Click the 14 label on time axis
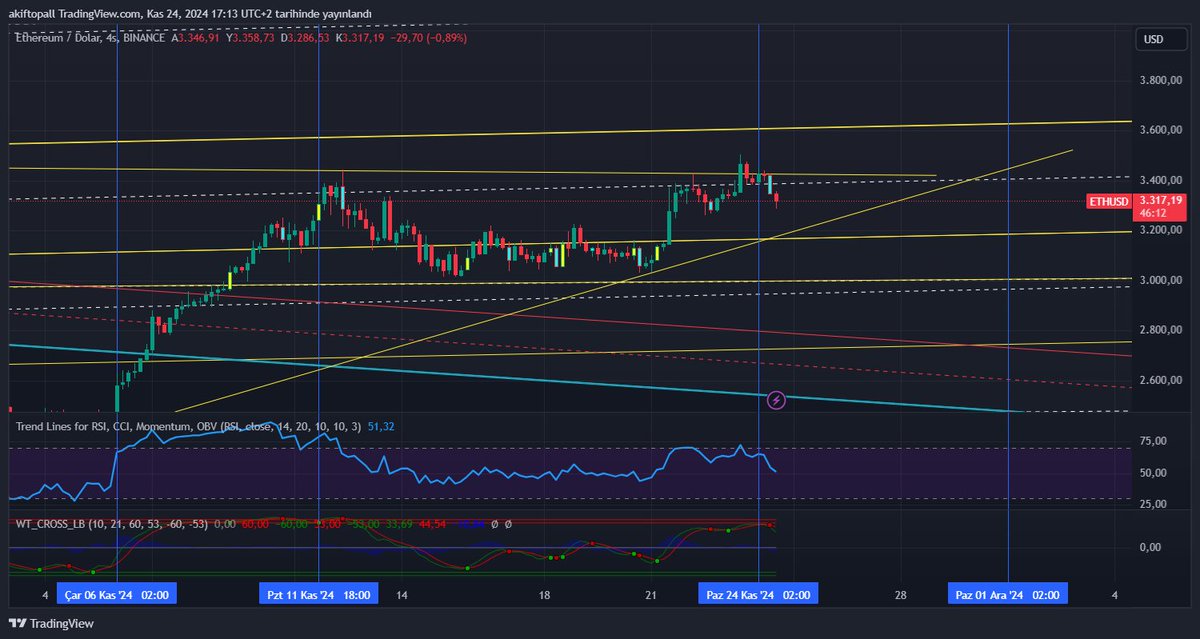 click(401, 595)
